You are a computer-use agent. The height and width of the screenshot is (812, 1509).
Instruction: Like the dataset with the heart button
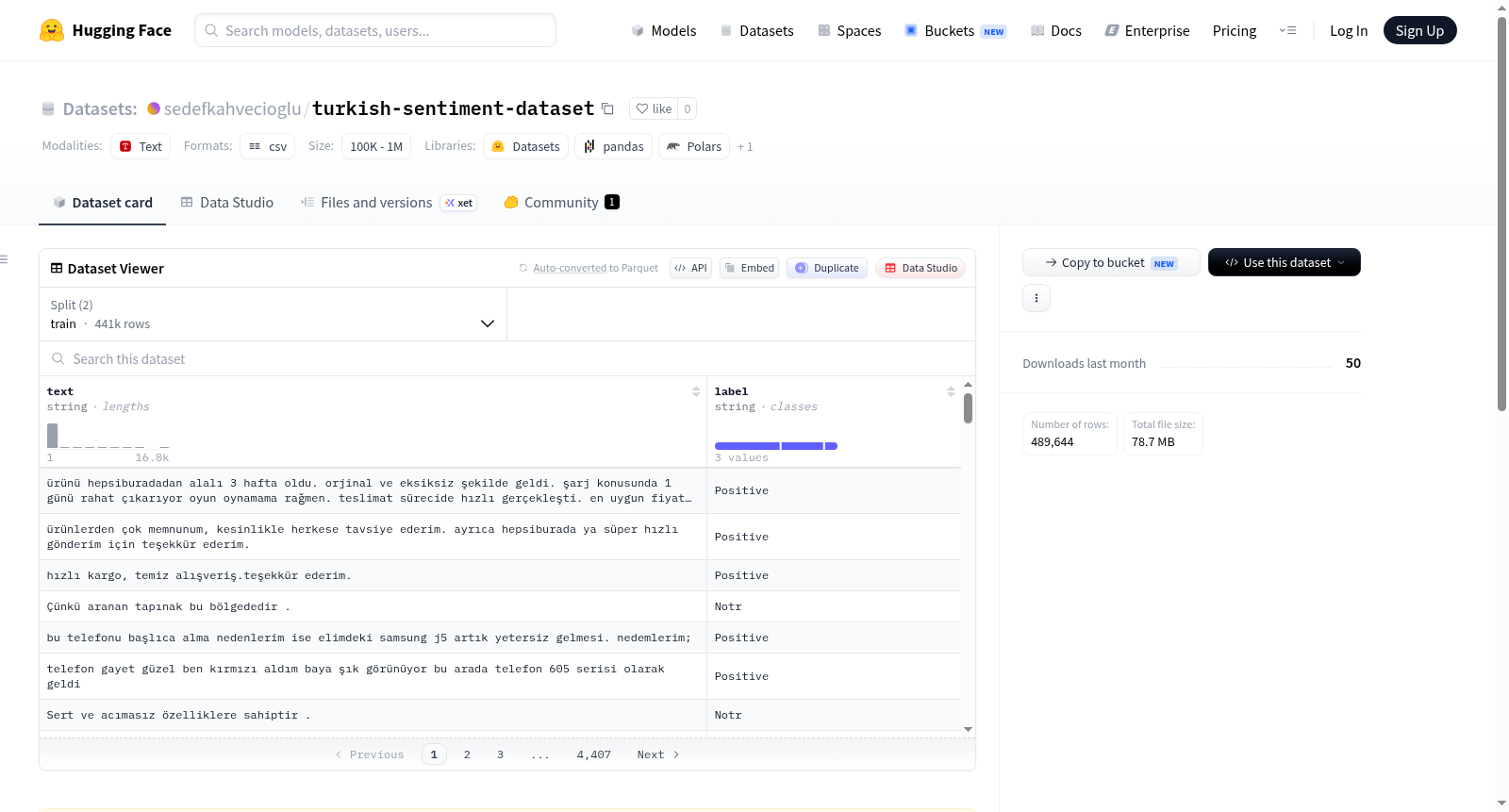654,108
